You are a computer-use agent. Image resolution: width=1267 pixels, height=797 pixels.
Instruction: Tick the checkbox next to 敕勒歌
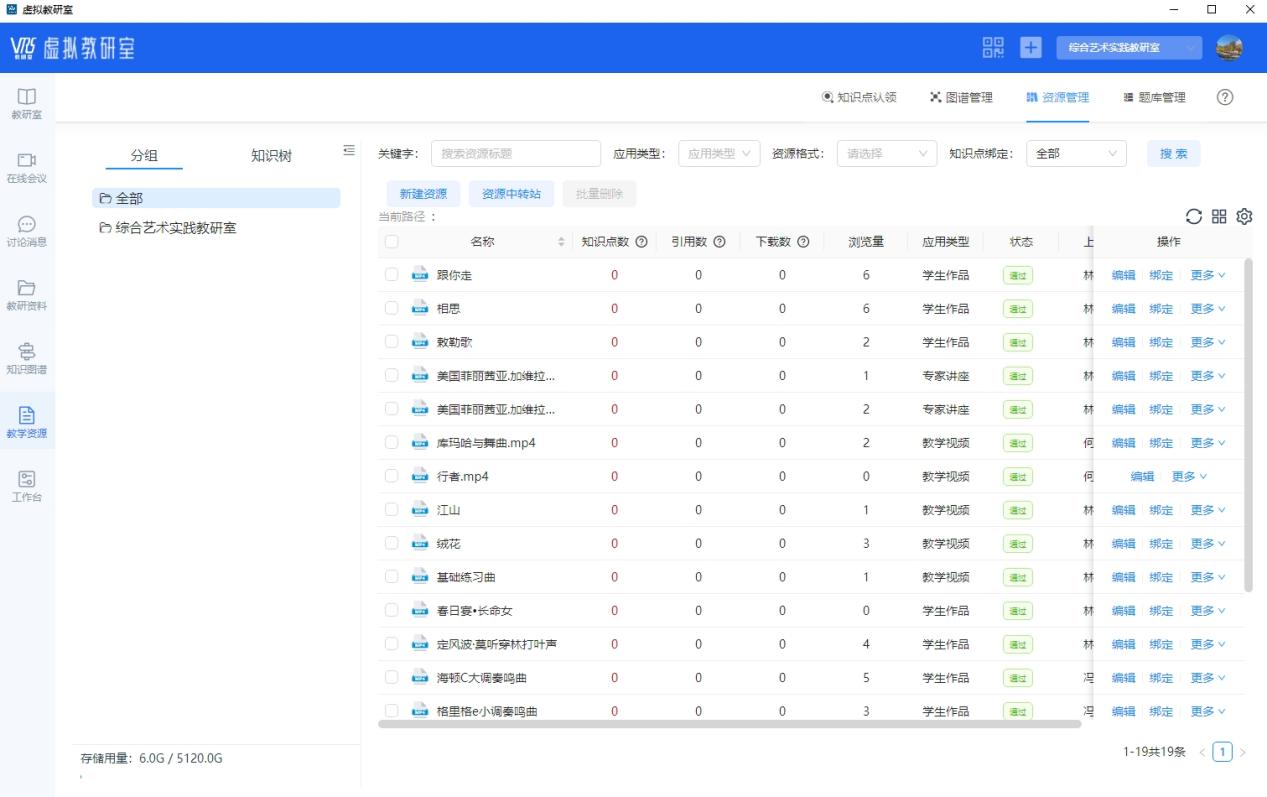392,342
